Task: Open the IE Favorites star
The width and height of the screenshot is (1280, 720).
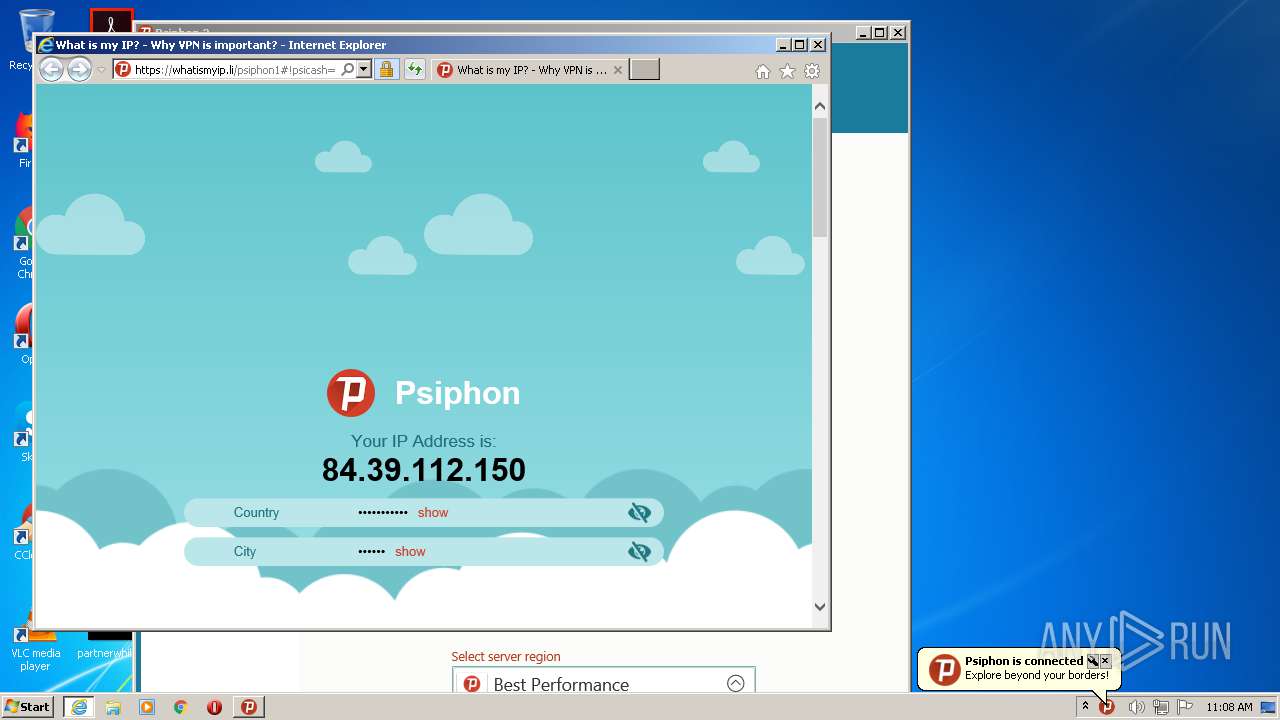Action: pos(788,71)
